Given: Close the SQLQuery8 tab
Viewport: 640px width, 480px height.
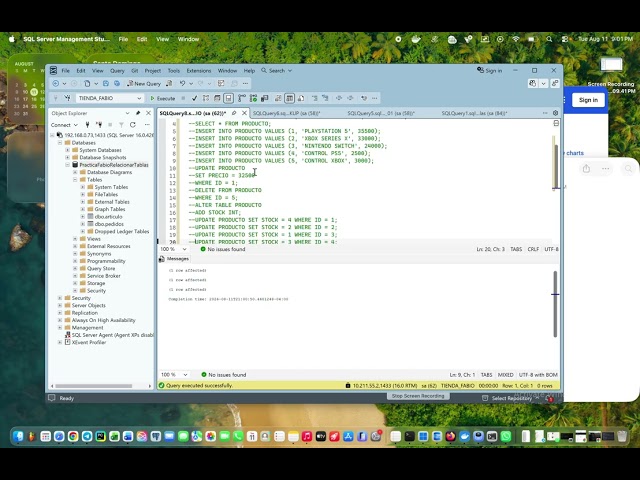Looking at the screenshot, I should click(244, 113).
